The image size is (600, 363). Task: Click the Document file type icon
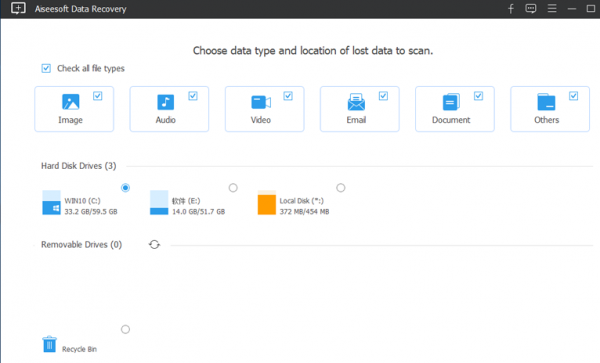(x=451, y=102)
